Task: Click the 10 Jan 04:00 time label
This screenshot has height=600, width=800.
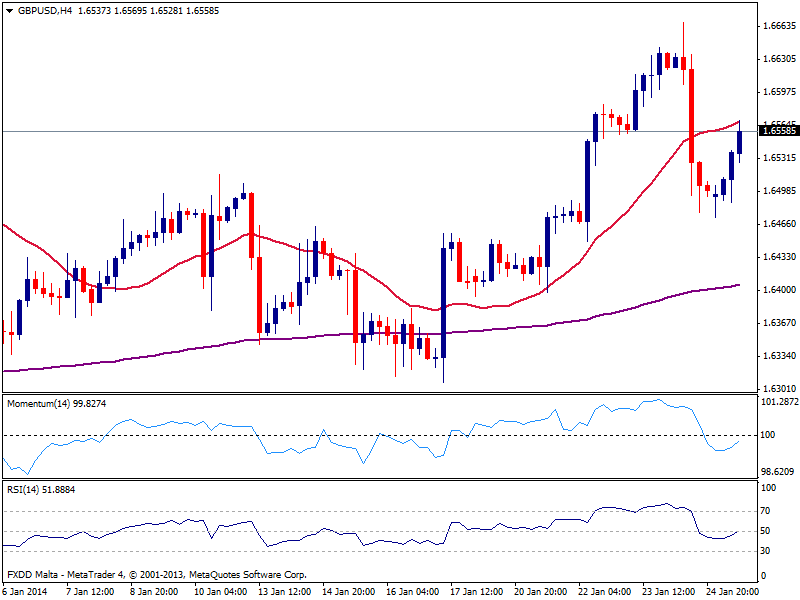Action: [220, 591]
